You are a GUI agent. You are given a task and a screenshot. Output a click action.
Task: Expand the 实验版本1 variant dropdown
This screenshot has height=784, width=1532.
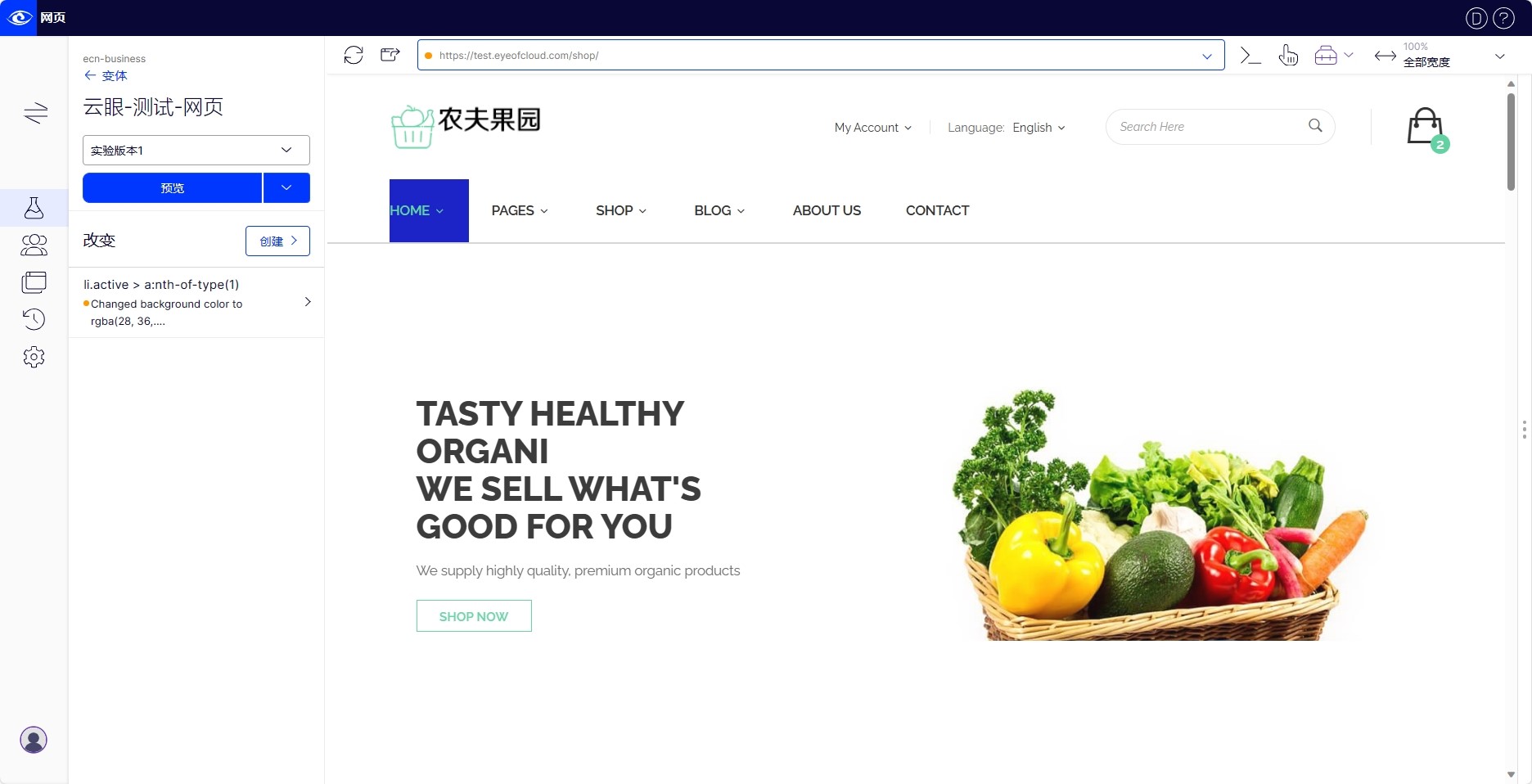[196, 151]
